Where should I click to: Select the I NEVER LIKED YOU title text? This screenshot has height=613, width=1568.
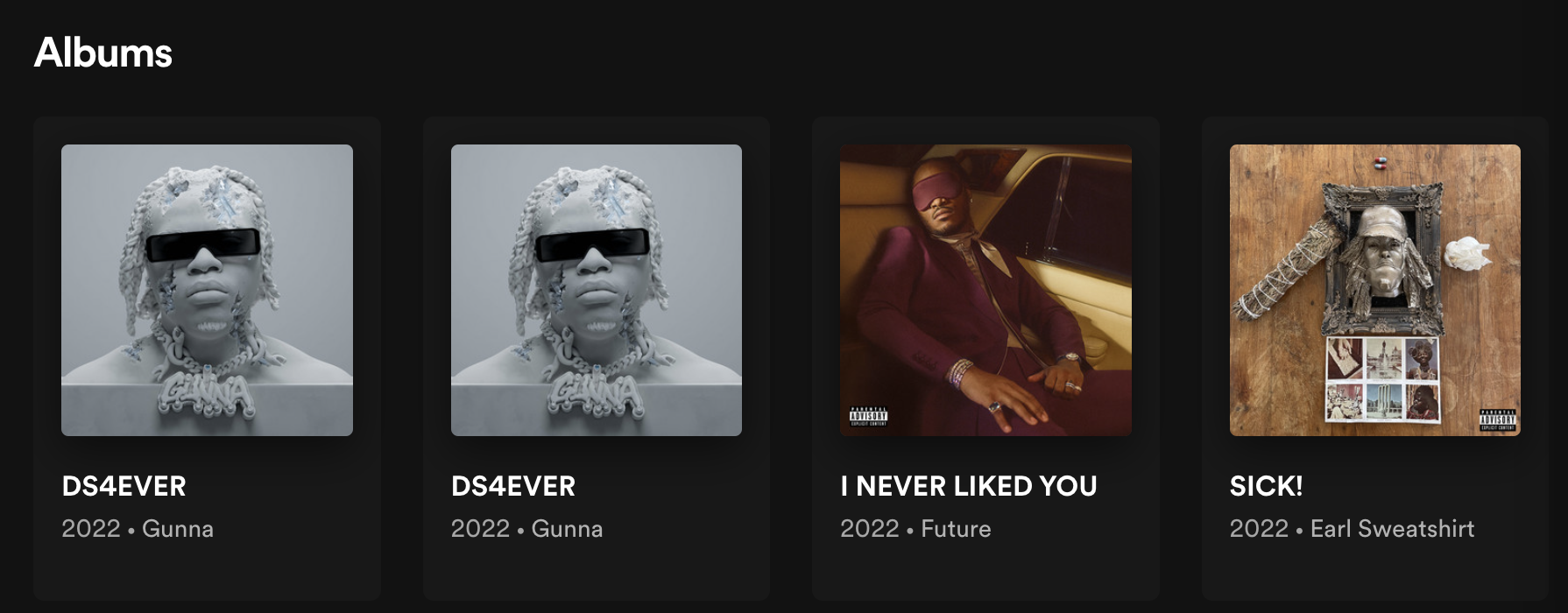tap(969, 486)
